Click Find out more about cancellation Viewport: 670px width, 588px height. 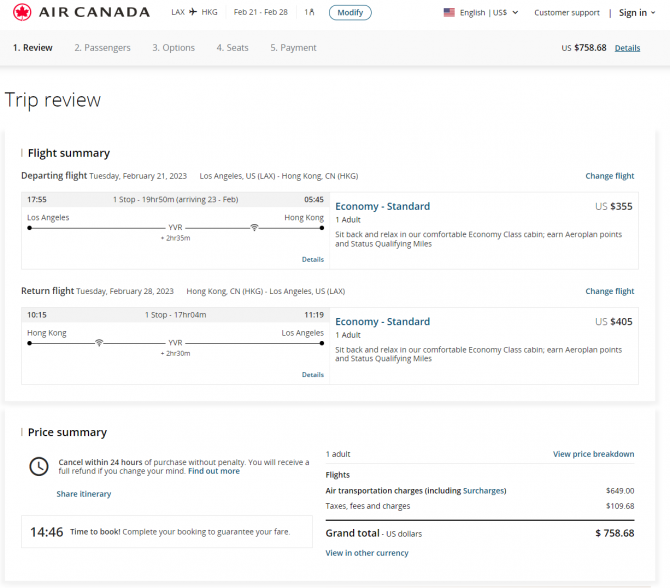[x=214, y=471]
